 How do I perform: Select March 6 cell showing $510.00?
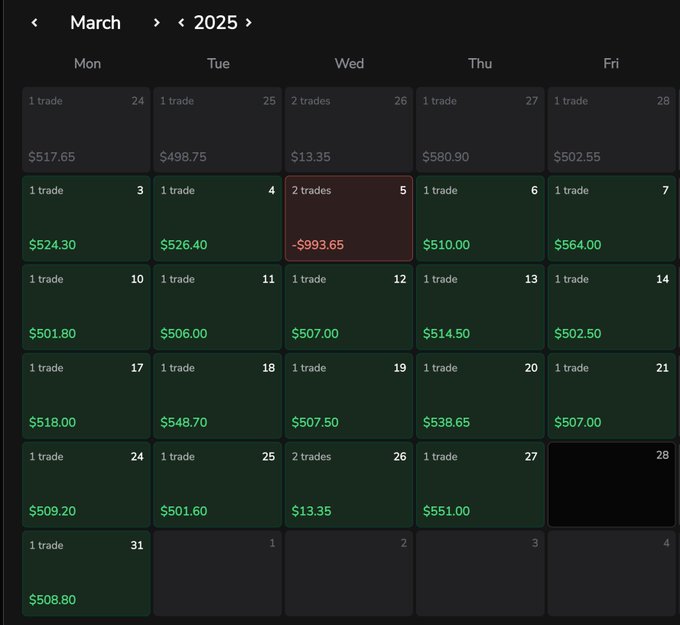point(480,219)
